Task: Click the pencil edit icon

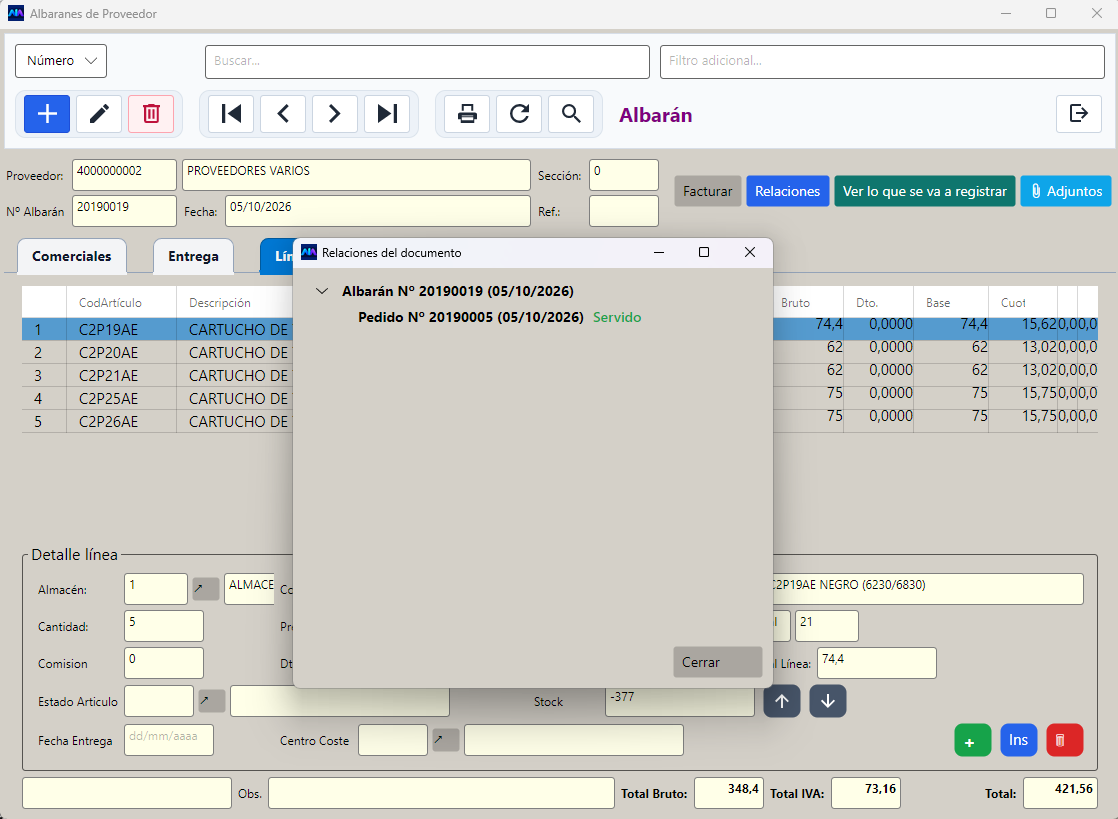Action: click(x=99, y=114)
